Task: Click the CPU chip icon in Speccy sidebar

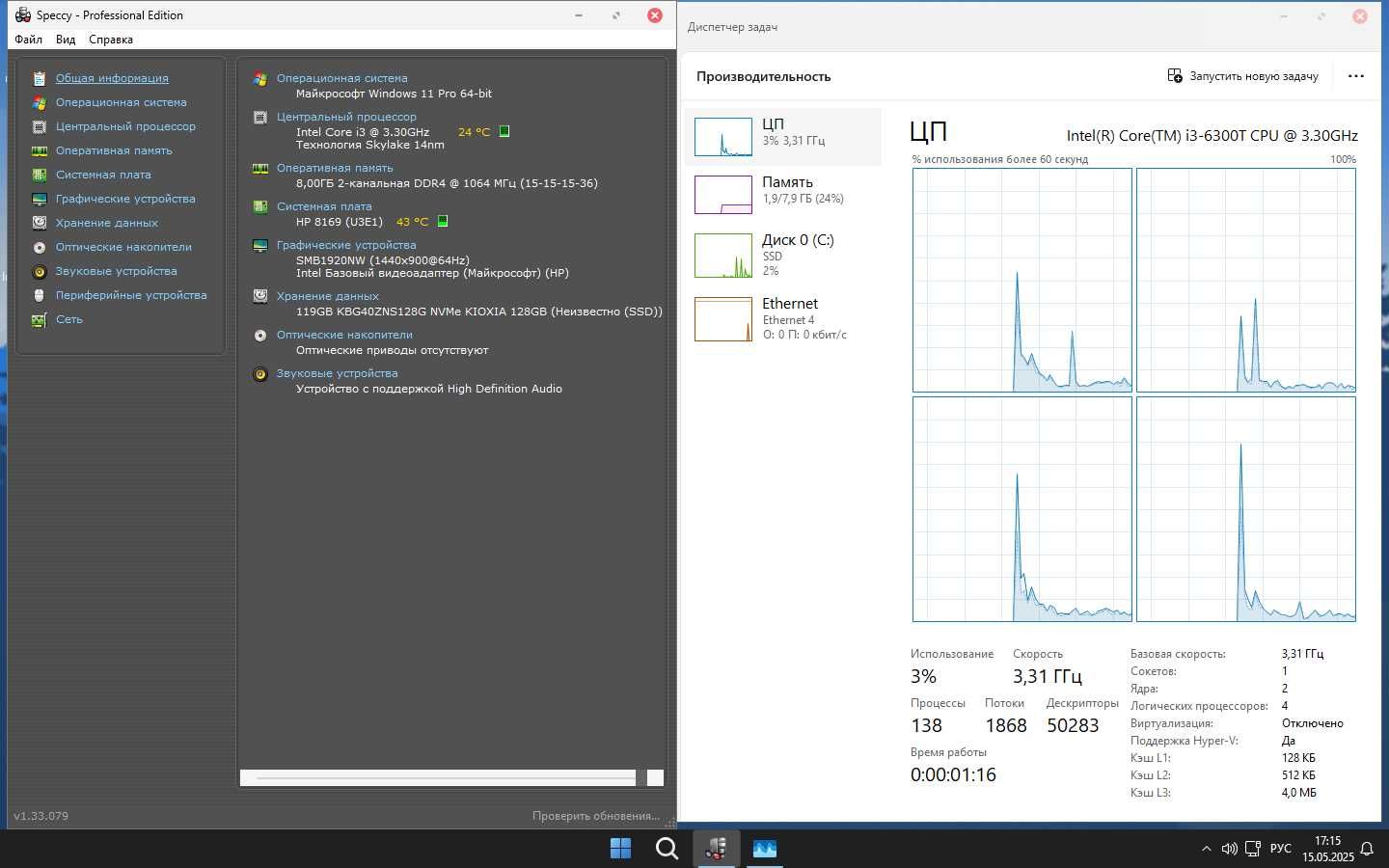Action: click(x=40, y=127)
